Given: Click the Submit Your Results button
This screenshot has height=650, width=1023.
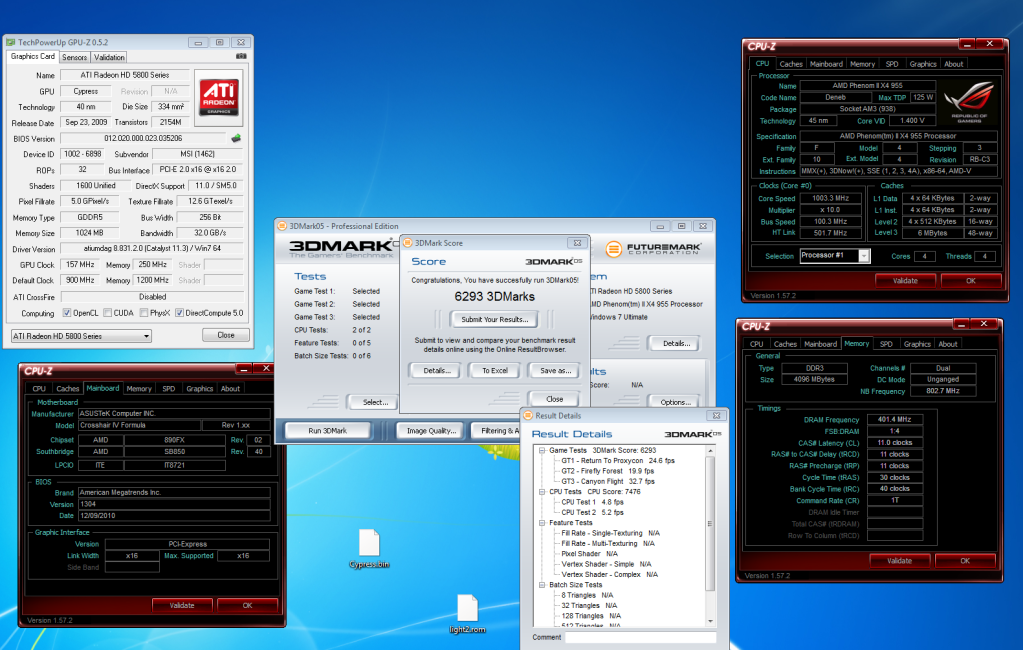Looking at the screenshot, I should [x=494, y=319].
